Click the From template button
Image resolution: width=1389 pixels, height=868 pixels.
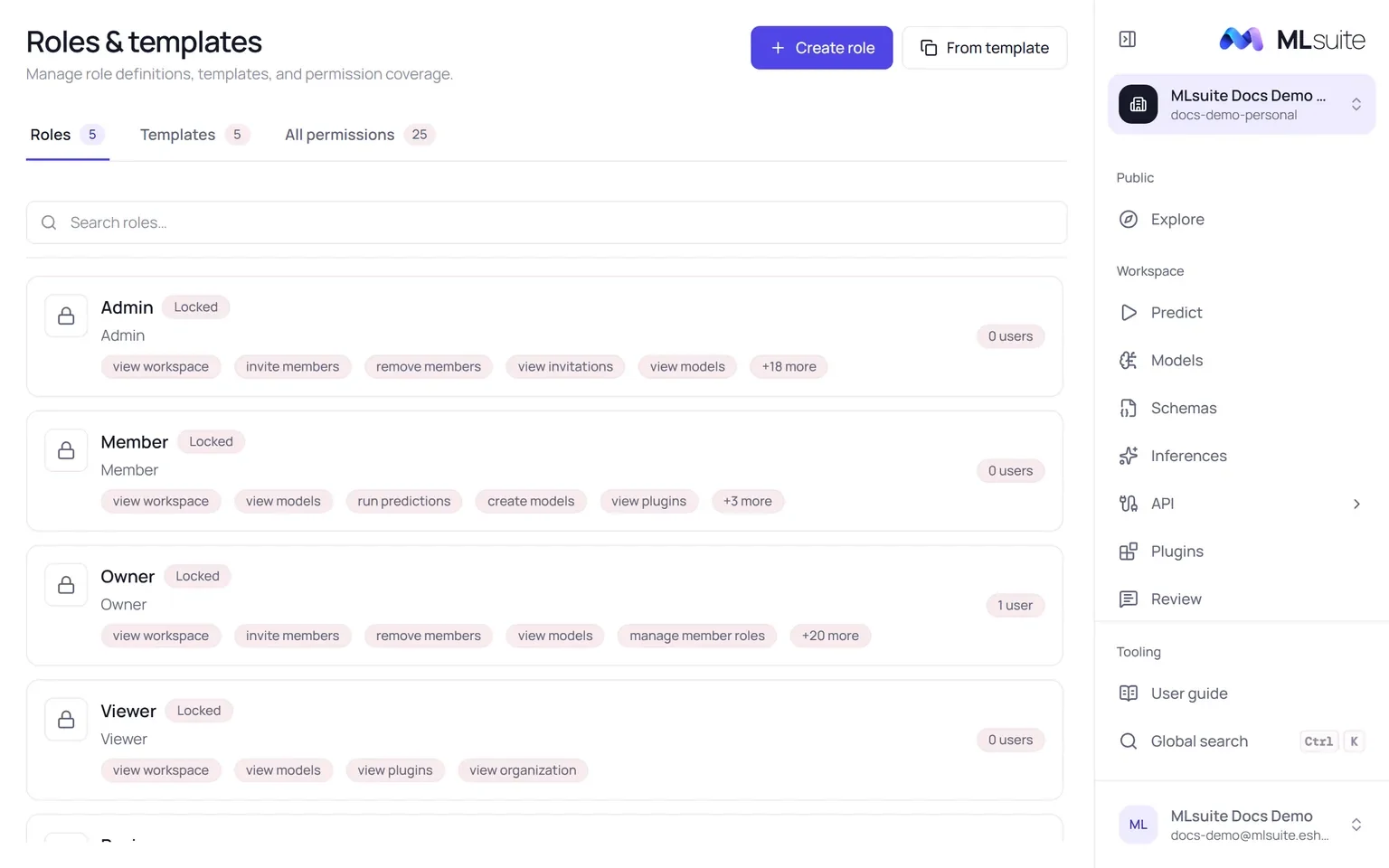985,48
